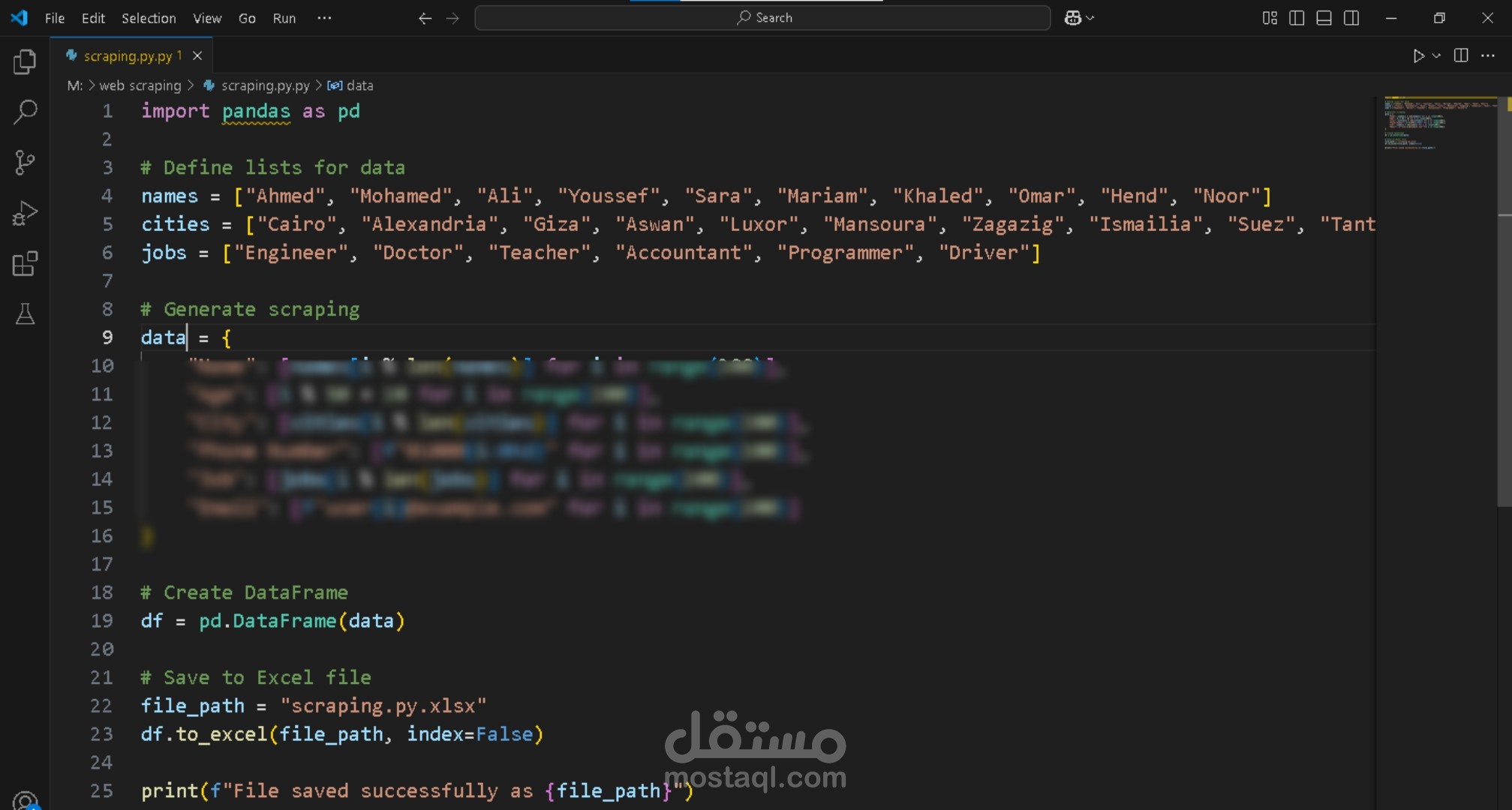Open the Selection menu

149,18
